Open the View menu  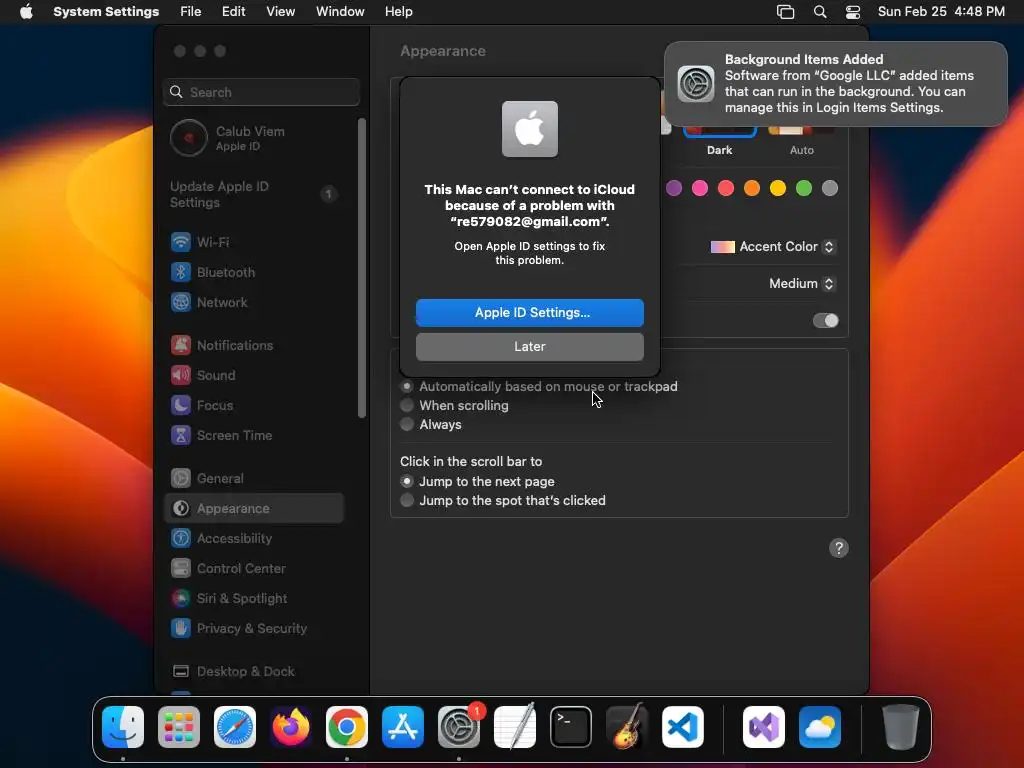coord(281,12)
